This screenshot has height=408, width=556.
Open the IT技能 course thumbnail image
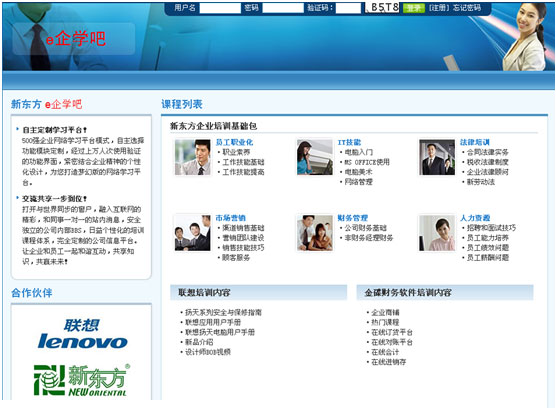point(315,157)
